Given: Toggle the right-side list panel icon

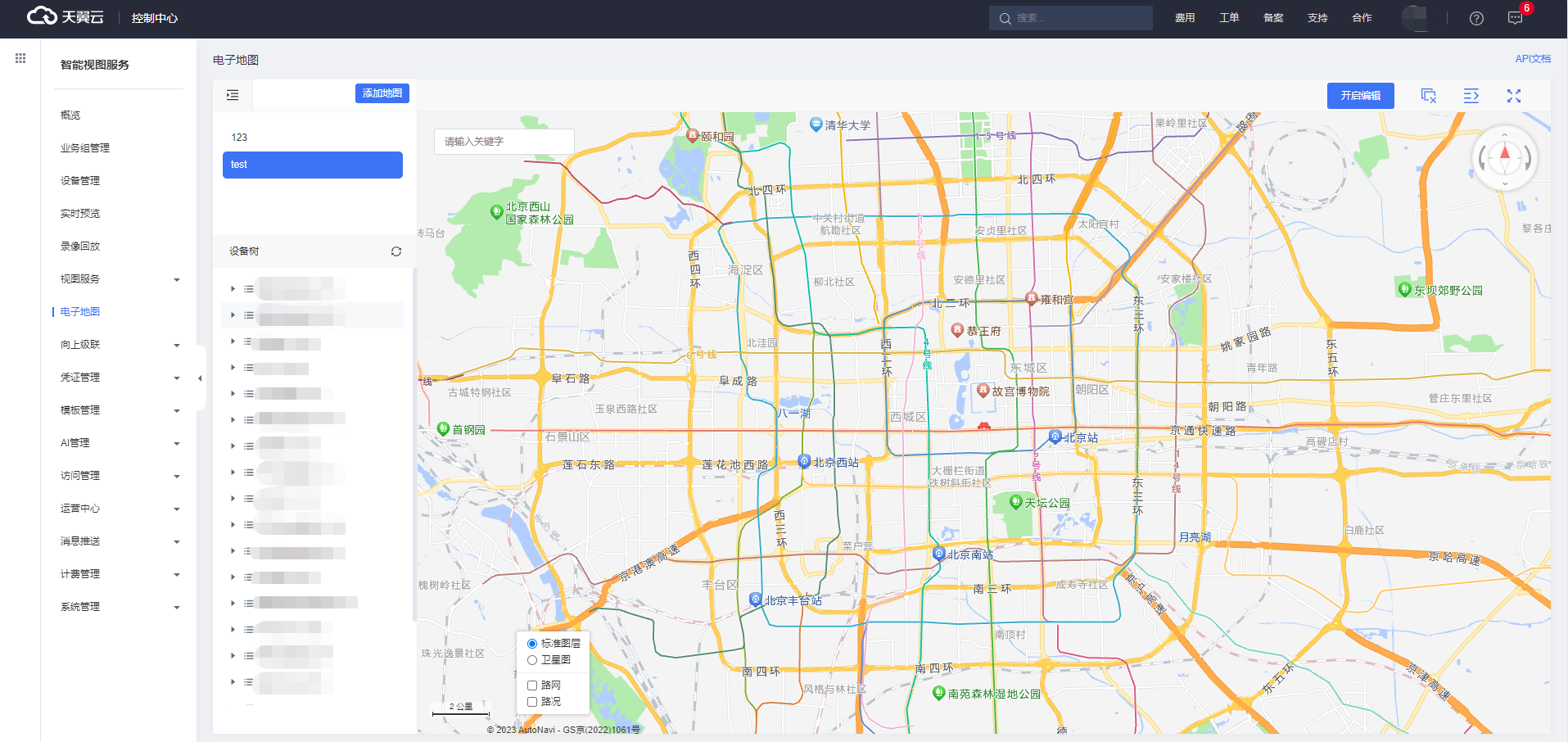Looking at the screenshot, I should (1471, 96).
